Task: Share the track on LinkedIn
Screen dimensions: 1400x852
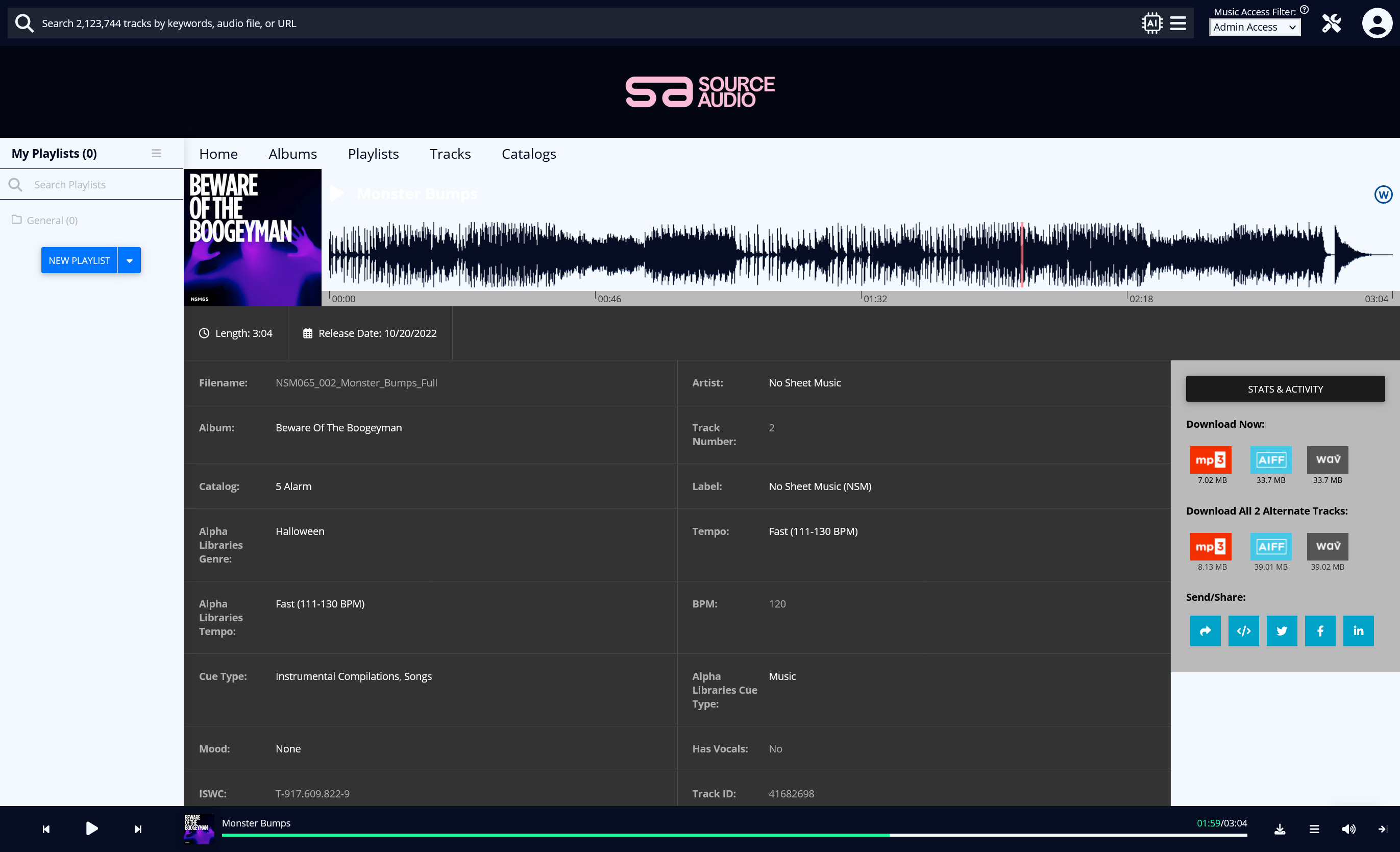Action: [1358, 631]
